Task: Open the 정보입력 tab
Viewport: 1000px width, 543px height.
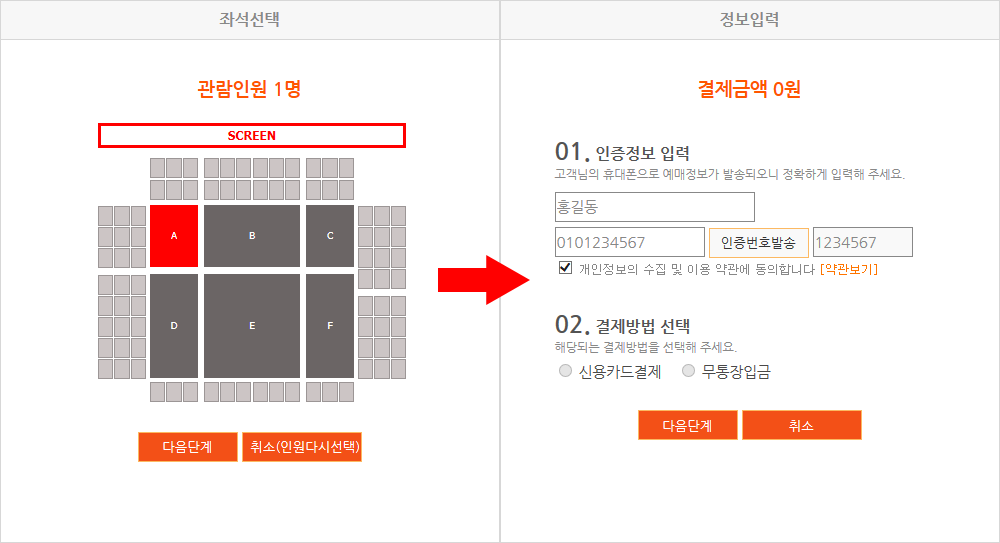Action: (749, 19)
